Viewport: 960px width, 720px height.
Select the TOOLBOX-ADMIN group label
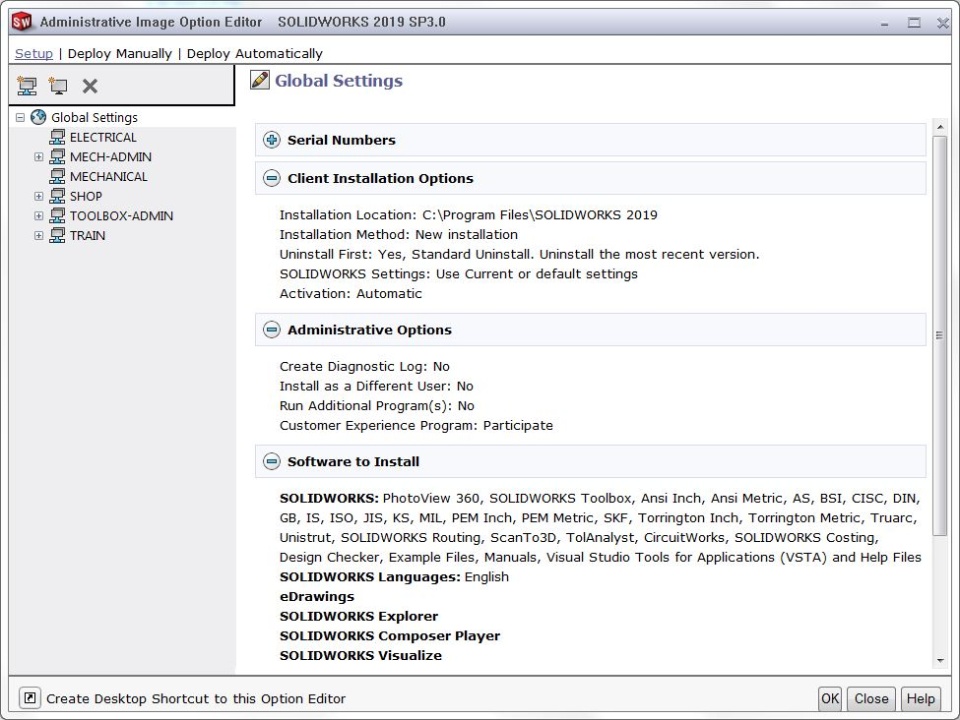tap(121, 216)
